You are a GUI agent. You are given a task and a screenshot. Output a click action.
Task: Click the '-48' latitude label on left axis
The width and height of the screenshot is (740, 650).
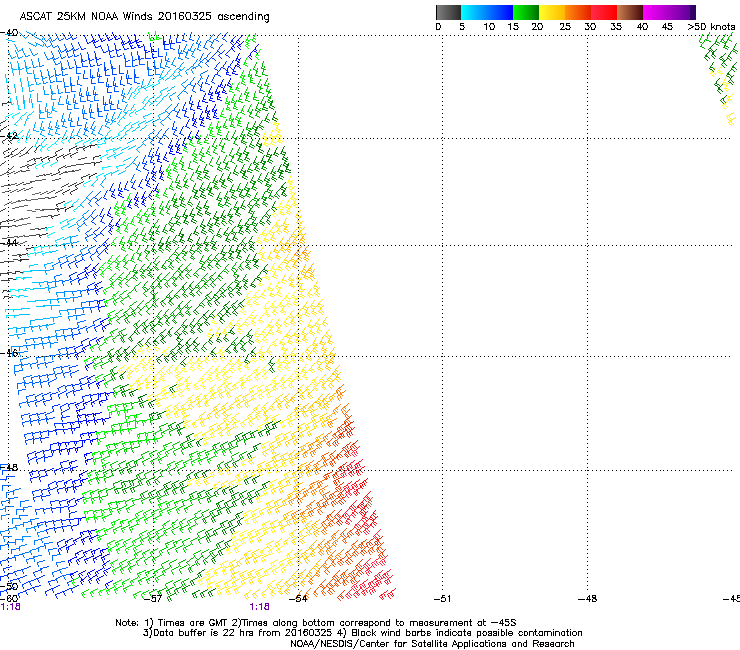[x=9, y=467]
